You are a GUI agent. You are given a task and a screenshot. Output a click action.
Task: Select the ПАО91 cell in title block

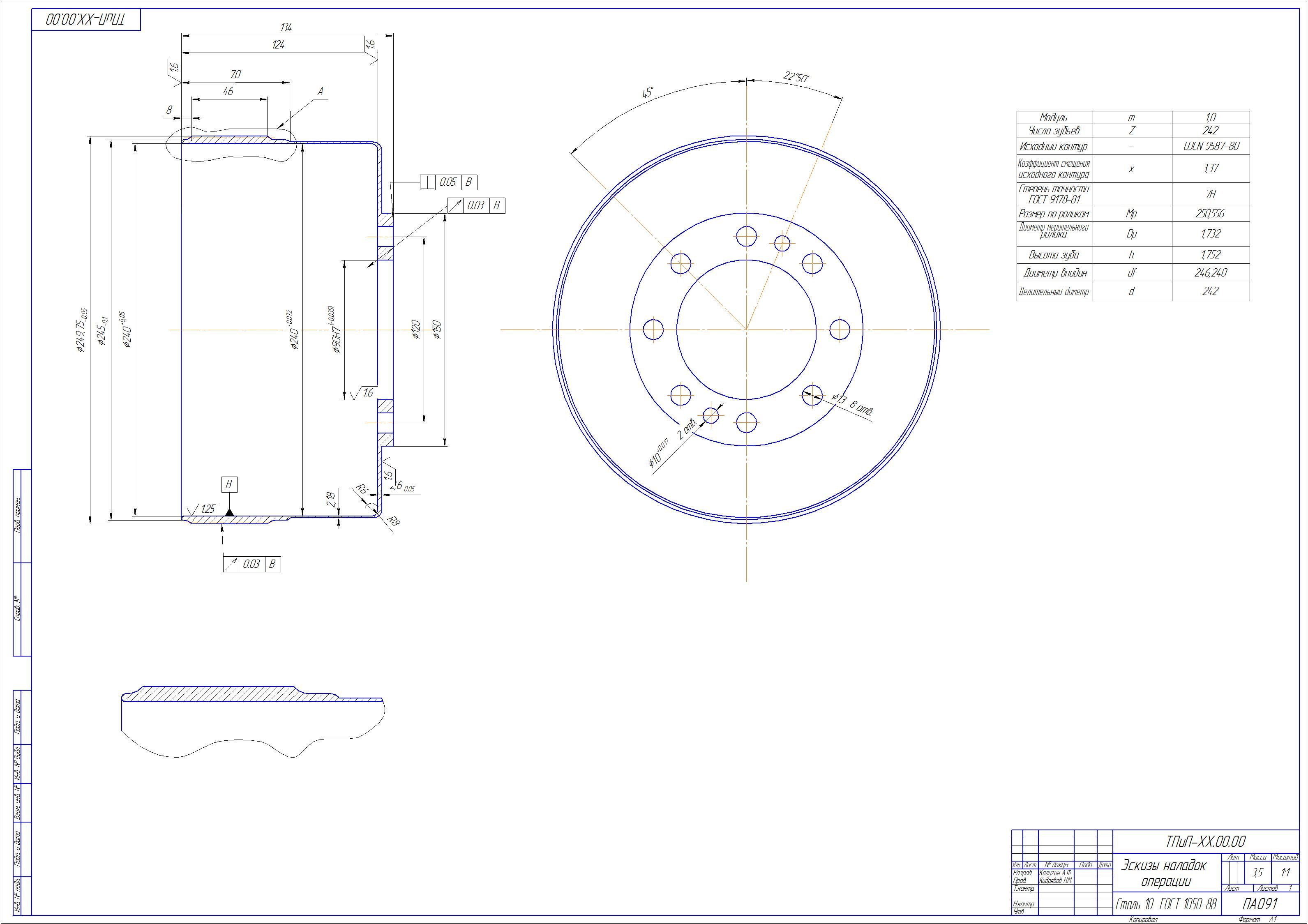[x=1260, y=904]
